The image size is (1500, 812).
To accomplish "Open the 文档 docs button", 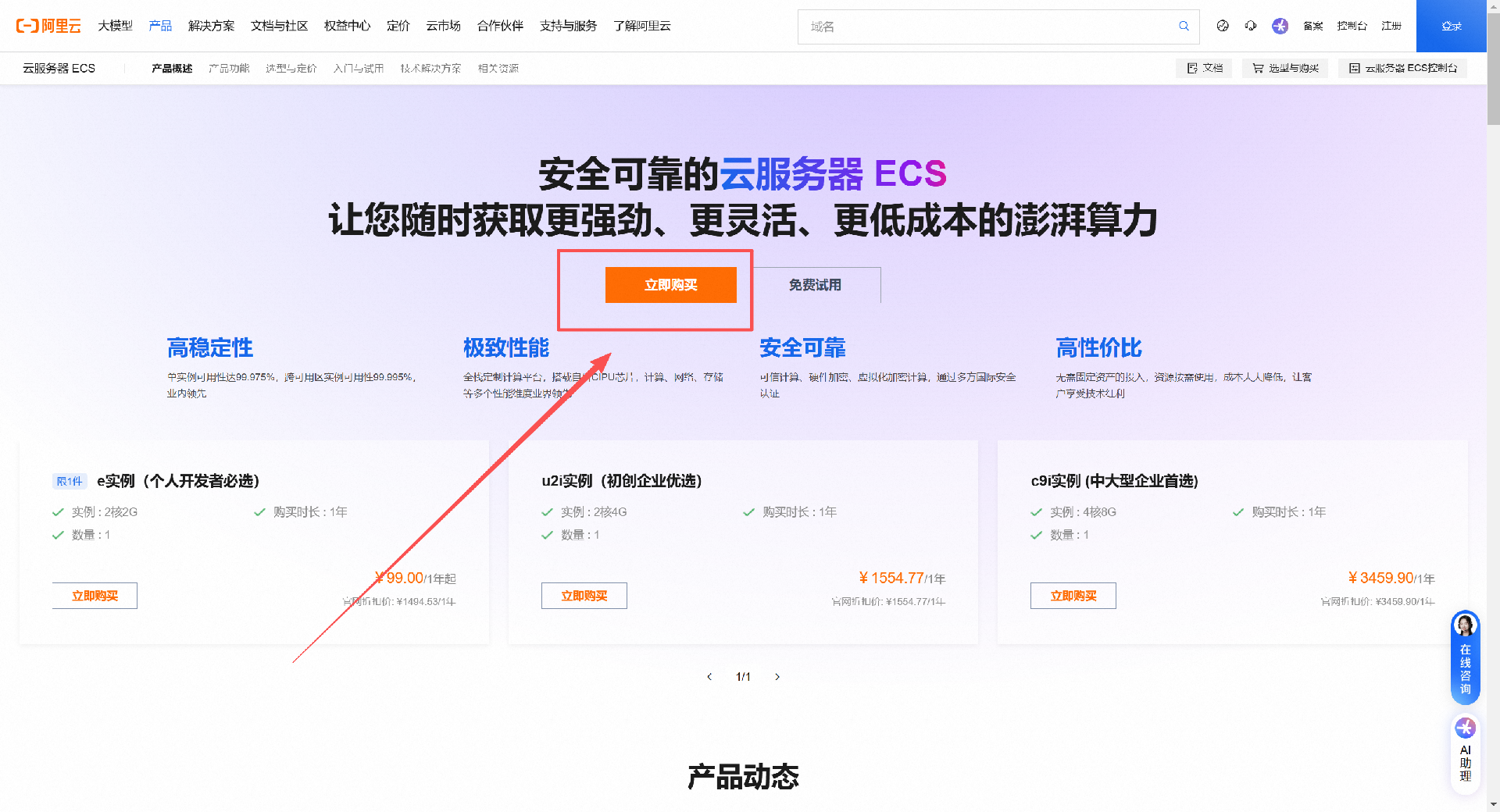I will (x=1204, y=69).
